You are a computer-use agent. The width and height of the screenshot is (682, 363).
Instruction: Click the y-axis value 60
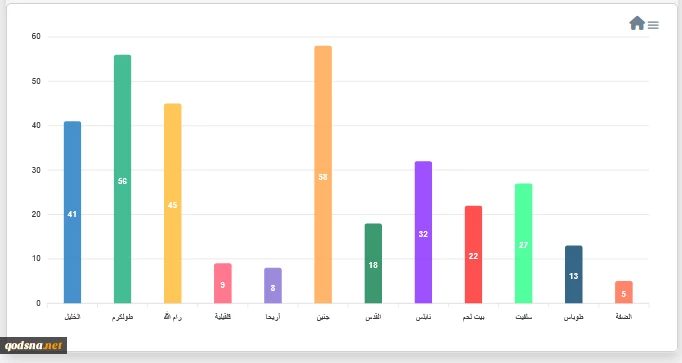tap(36, 37)
